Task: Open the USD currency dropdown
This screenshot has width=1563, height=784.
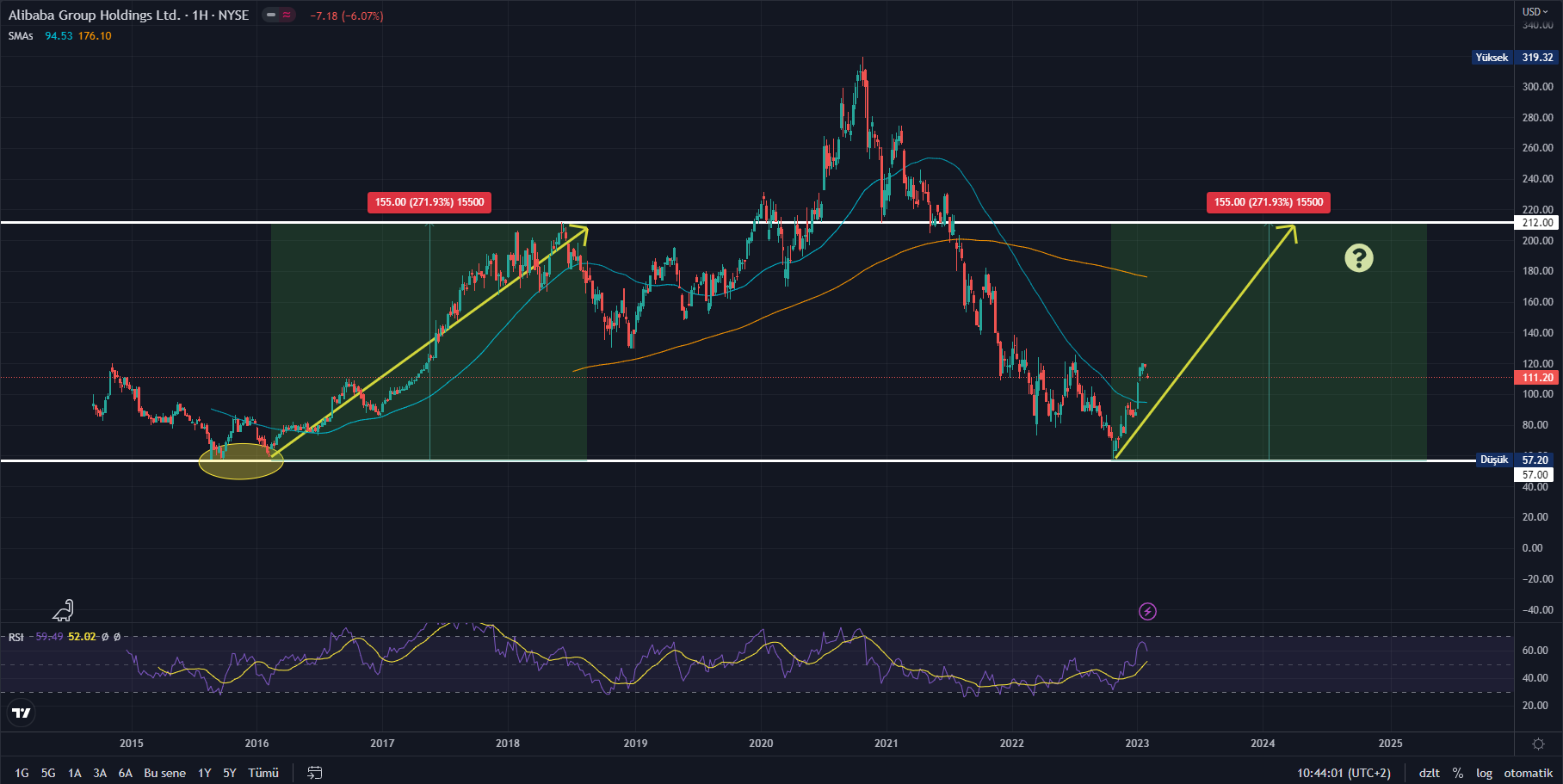Action: point(1535,11)
